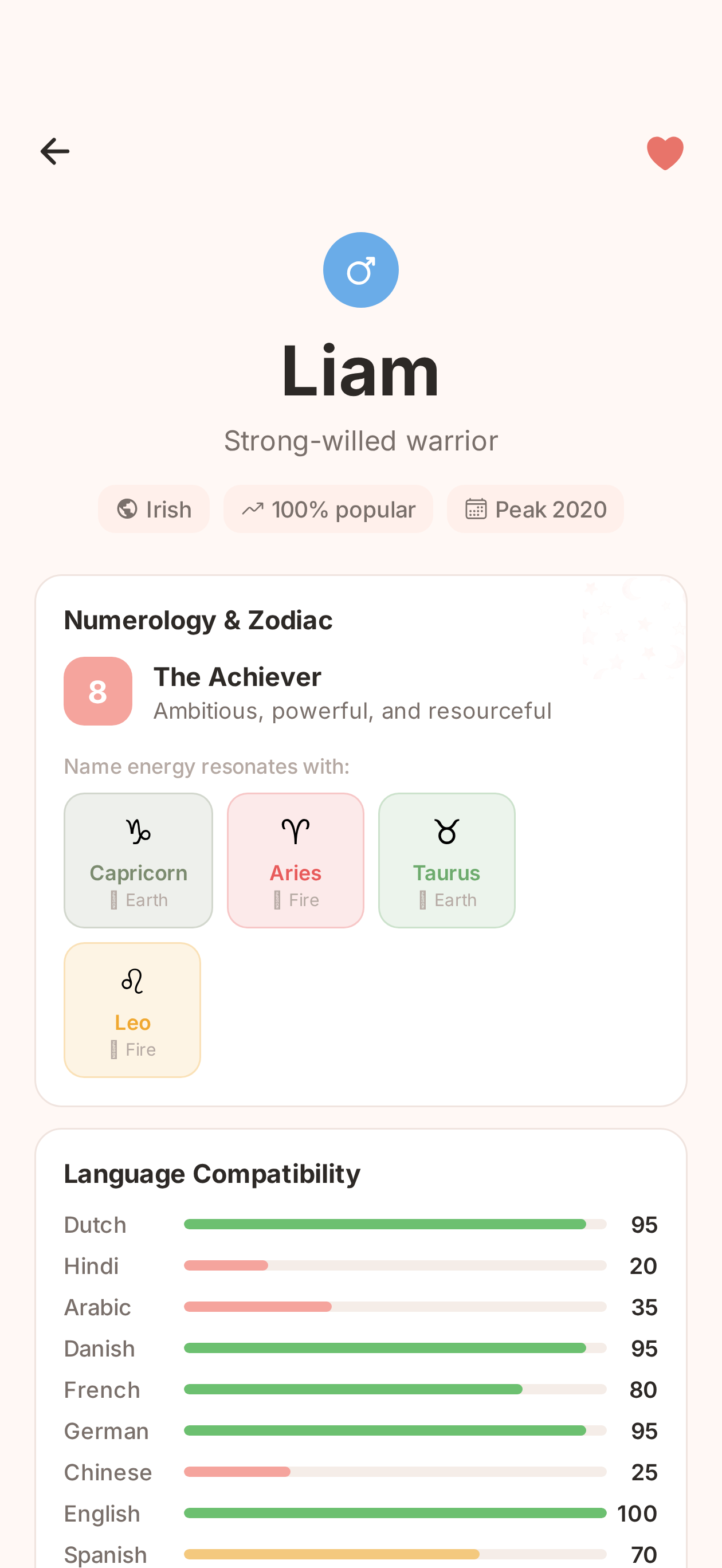Tap the Hindi compatibility bar

point(394,1265)
